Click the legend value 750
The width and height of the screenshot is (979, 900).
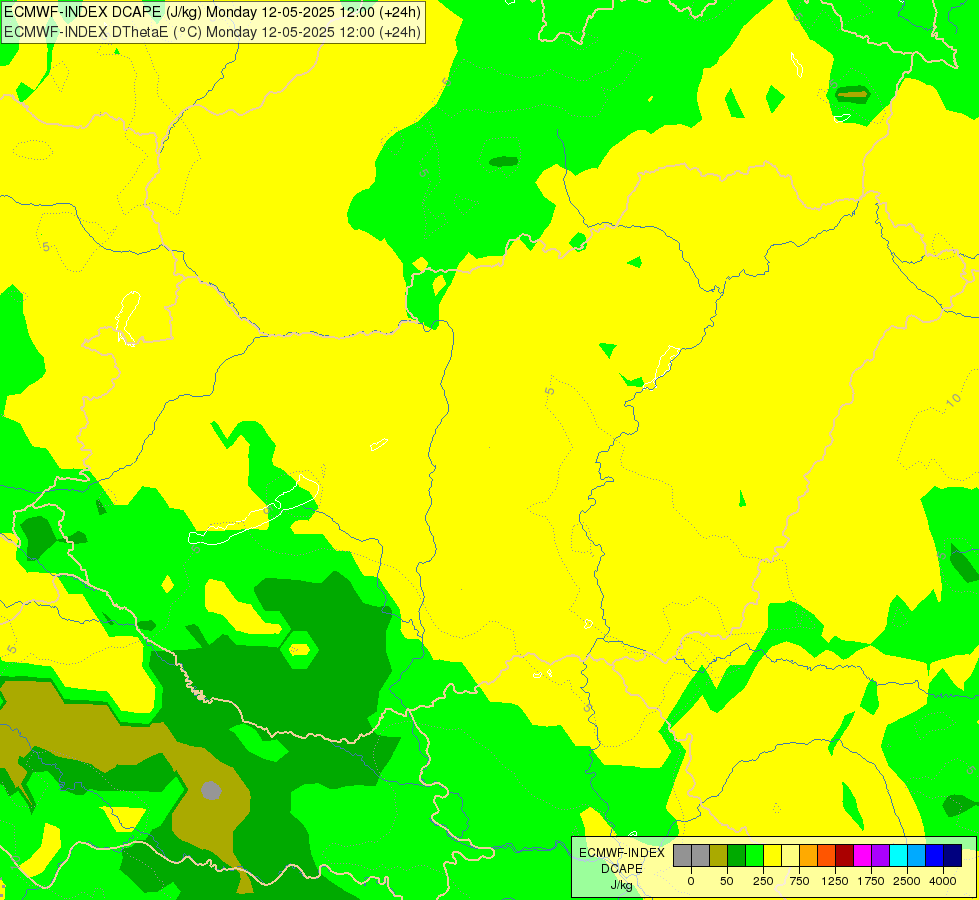[799, 881]
